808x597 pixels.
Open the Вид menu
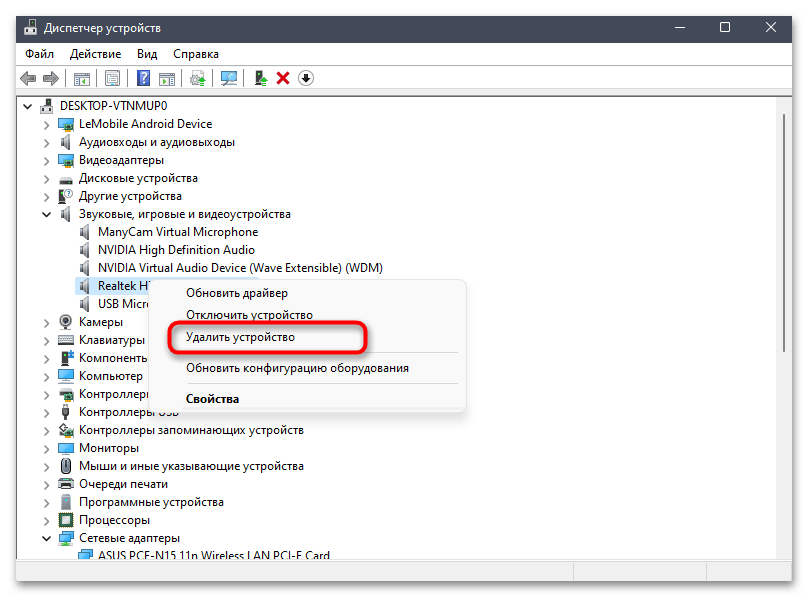(147, 54)
